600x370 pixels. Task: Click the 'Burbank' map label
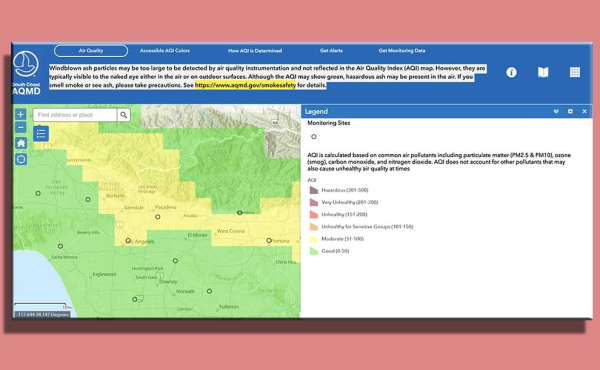point(115,196)
